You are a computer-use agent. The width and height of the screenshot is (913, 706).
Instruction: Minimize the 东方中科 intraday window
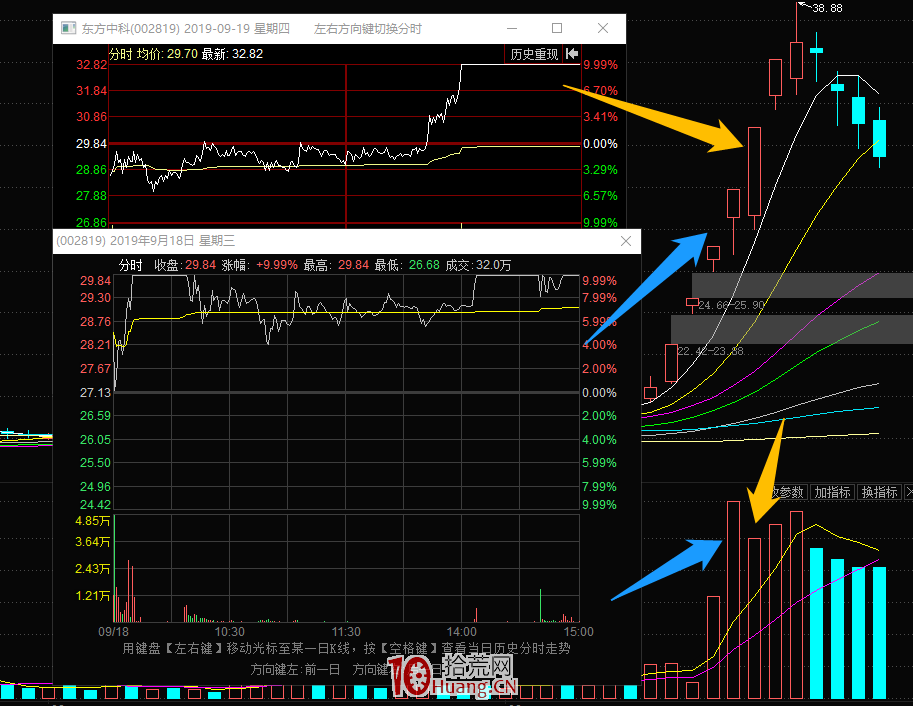coord(512,28)
